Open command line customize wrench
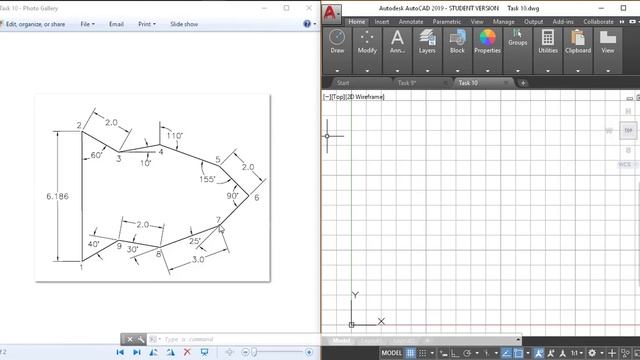Viewport: 640px width, 360px height. 140,339
